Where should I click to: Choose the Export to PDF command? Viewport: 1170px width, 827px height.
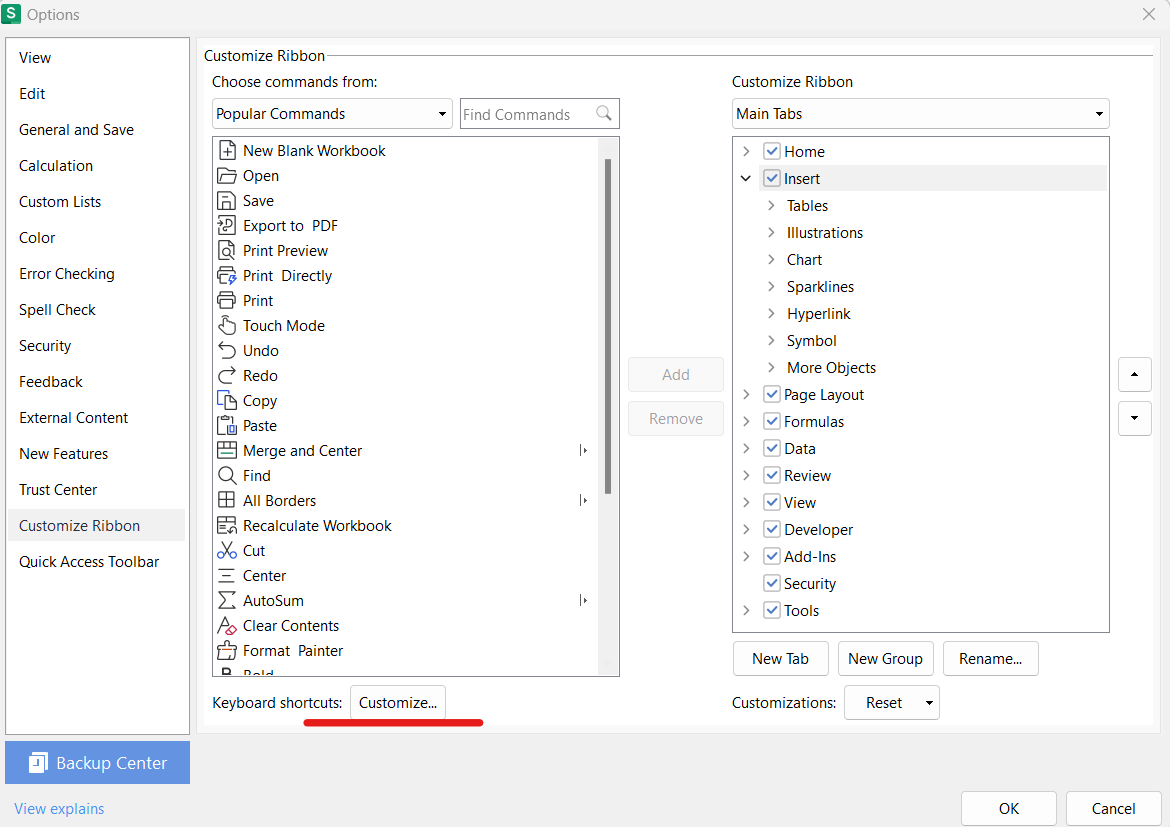click(289, 225)
